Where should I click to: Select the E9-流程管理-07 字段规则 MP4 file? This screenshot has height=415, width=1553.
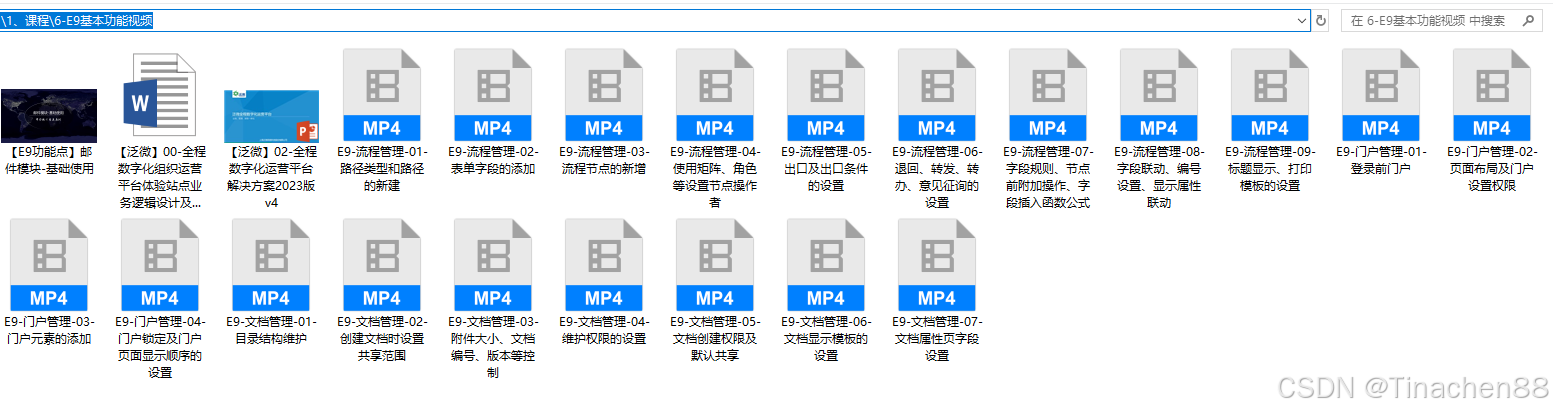(1047, 95)
